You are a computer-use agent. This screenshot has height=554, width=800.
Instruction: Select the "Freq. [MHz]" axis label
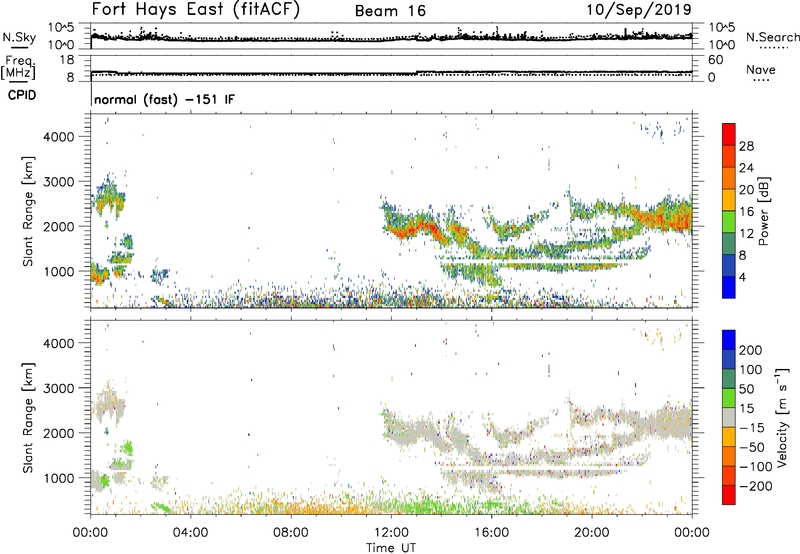18,67
